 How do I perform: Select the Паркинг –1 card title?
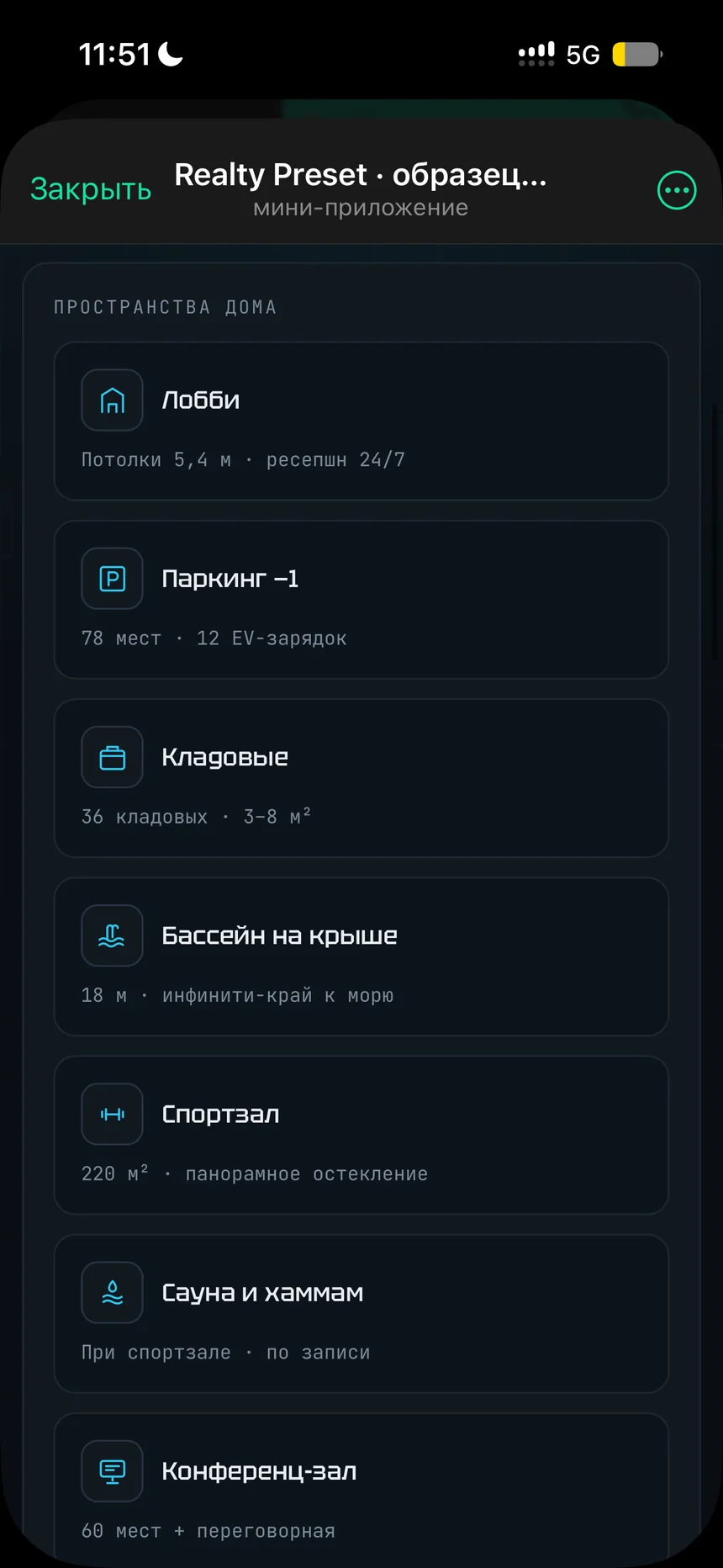pyautogui.click(x=230, y=579)
